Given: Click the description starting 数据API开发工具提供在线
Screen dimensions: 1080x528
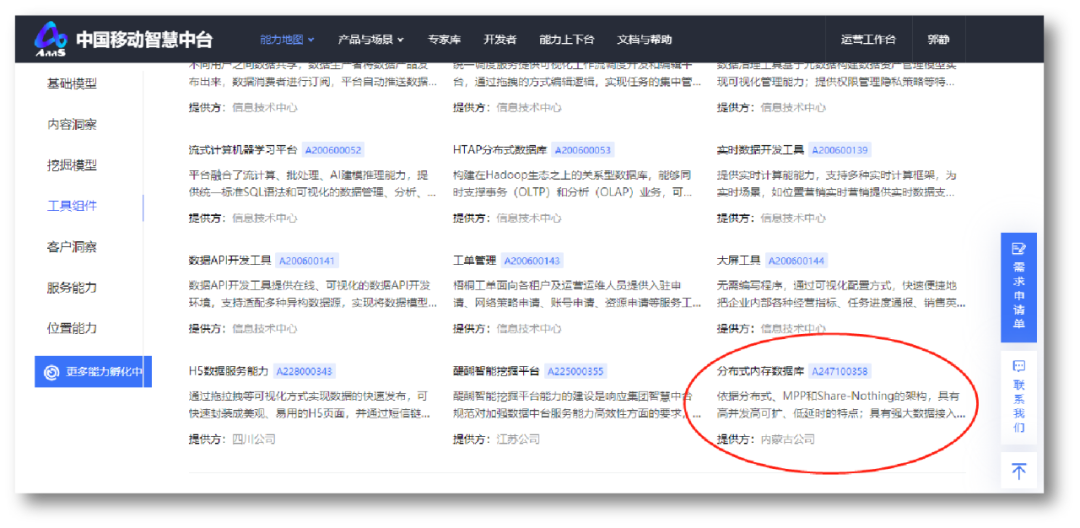Looking at the screenshot, I should coord(313,294).
